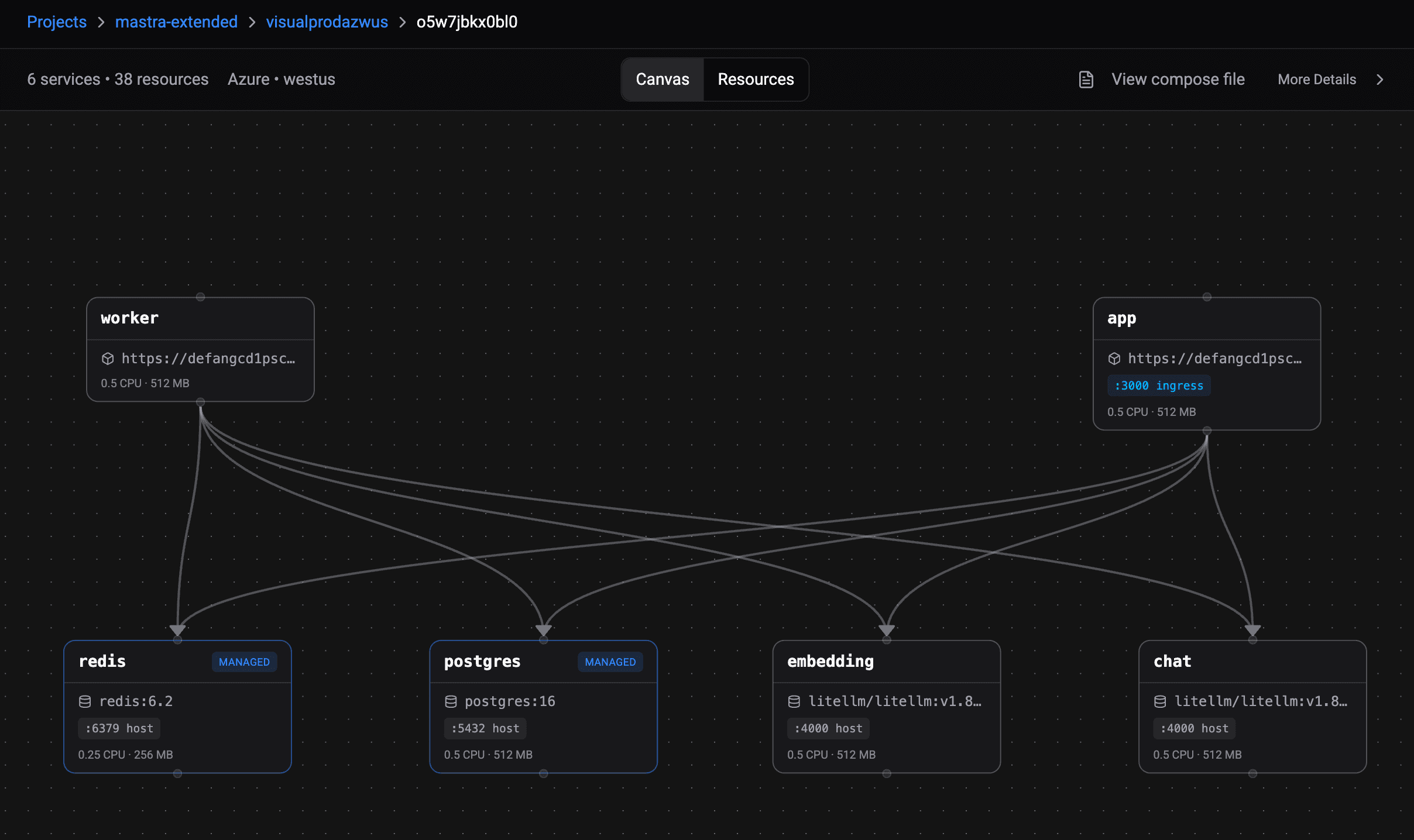This screenshot has width=1414, height=840.
Task: Click the embedding node bottom connector handle
Action: [887, 773]
